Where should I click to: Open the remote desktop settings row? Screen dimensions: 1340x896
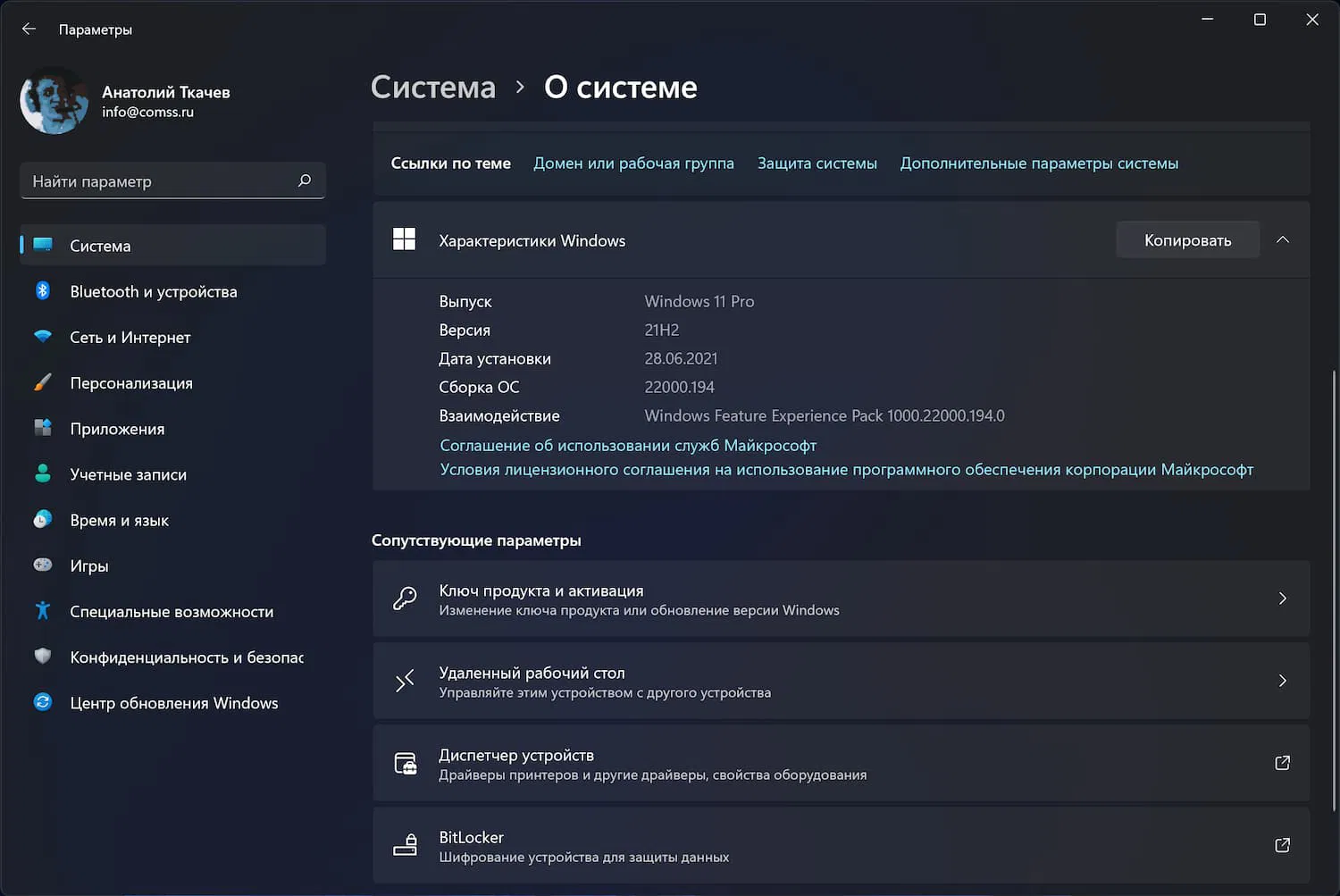click(840, 681)
